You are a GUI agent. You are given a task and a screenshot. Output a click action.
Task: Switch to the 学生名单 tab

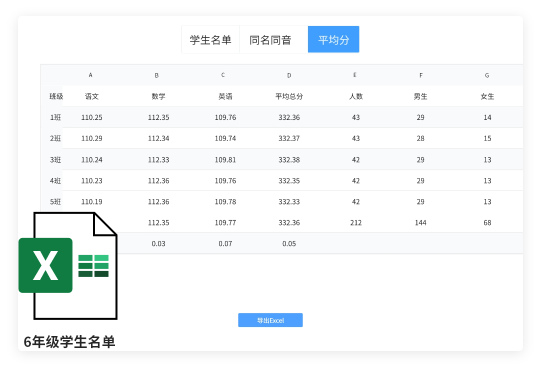tap(210, 40)
